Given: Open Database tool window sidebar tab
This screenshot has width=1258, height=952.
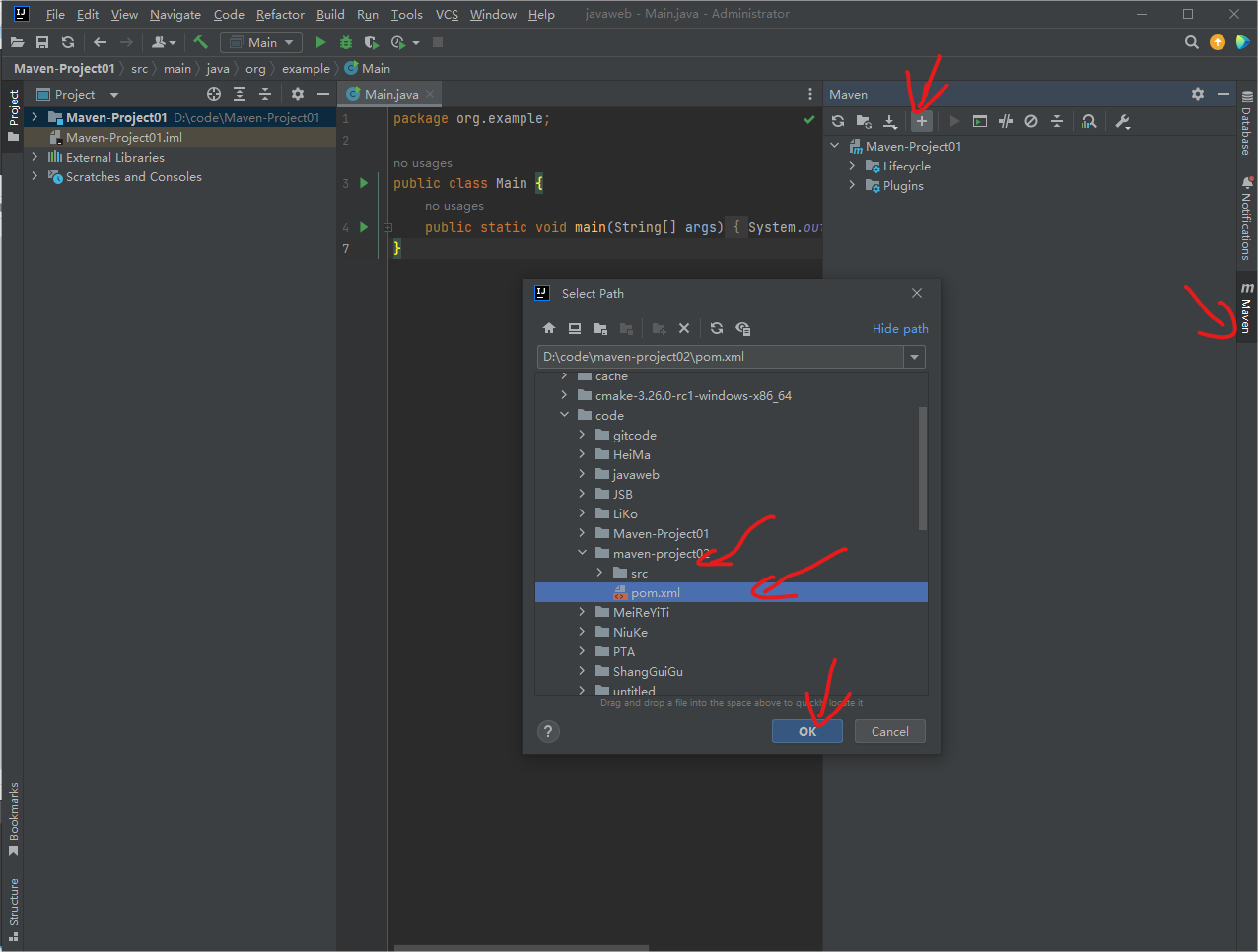Looking at the screenshot, I should [x=1247, y=123].
